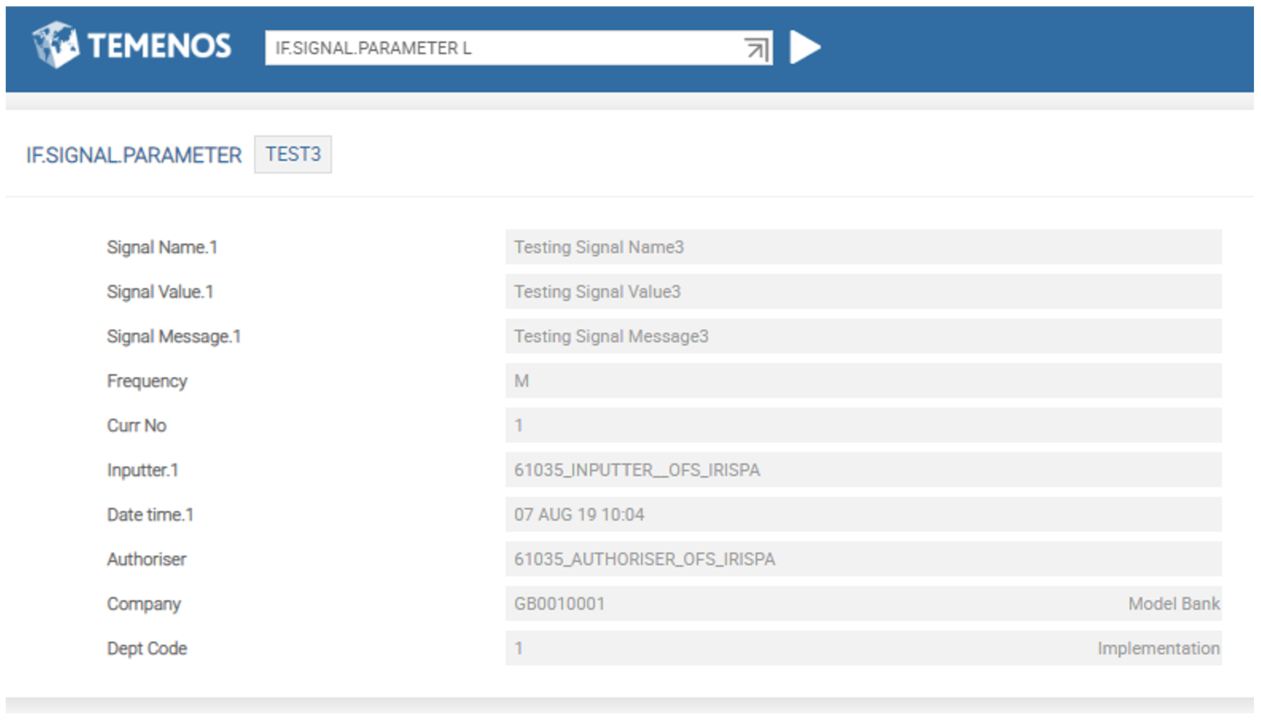Click the expand arrow icon in command box

coord(757,48)
